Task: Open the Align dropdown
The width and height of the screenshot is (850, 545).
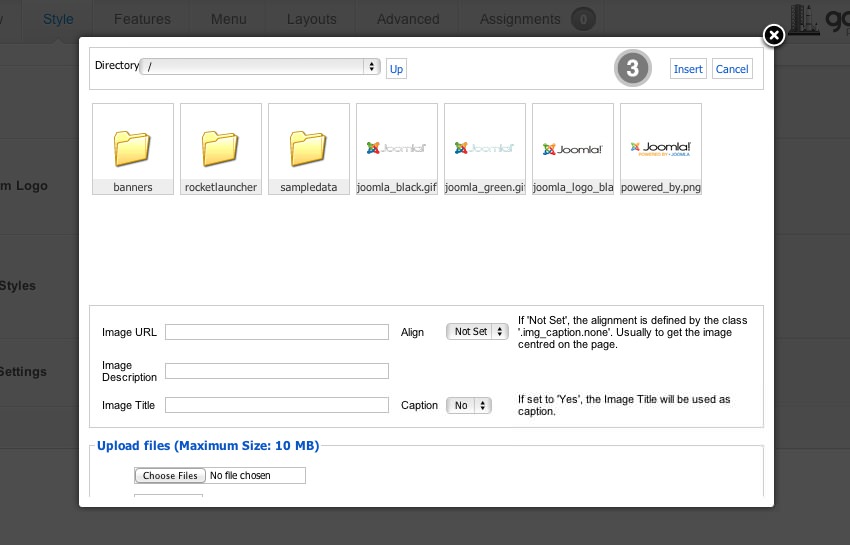Action: click(x=477, y=331)
